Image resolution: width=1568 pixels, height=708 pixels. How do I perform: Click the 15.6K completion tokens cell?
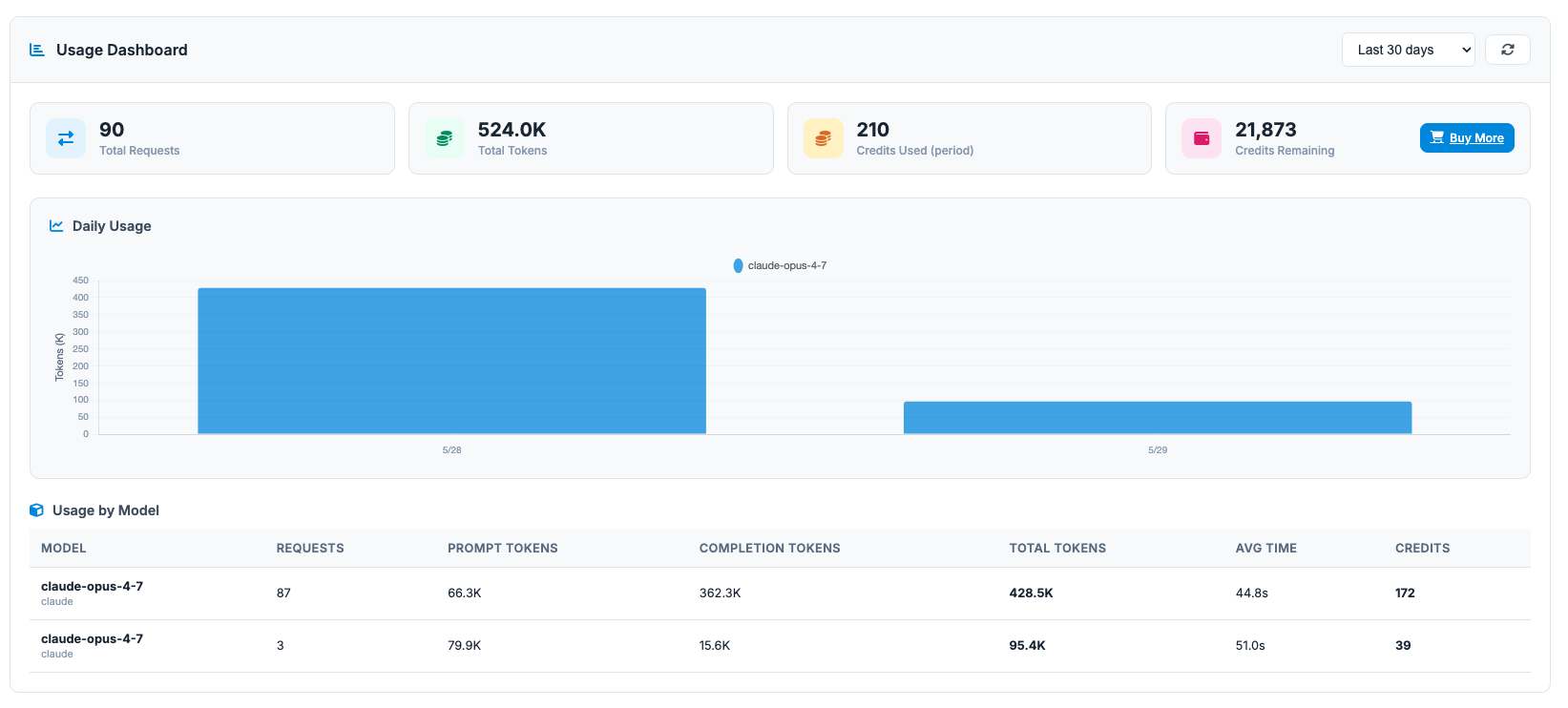(715, 646)
